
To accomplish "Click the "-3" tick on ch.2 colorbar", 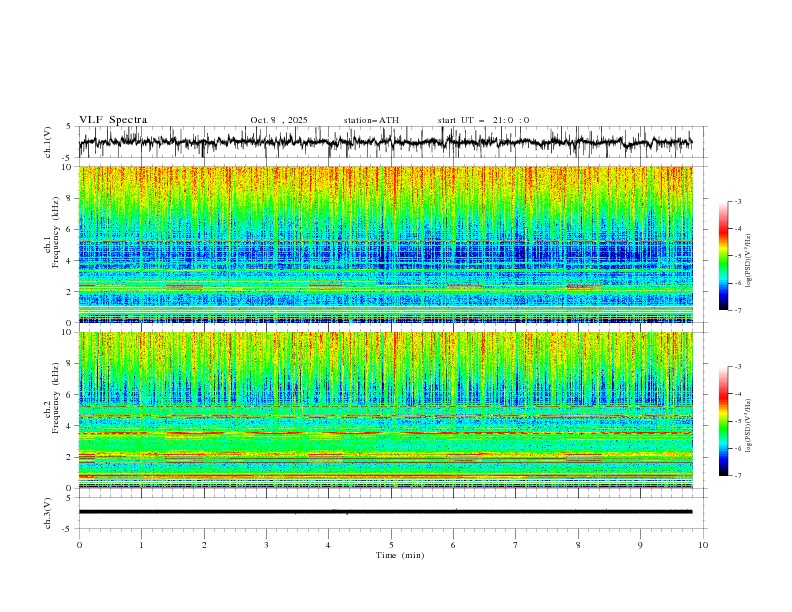I will (x=738, y=367).
